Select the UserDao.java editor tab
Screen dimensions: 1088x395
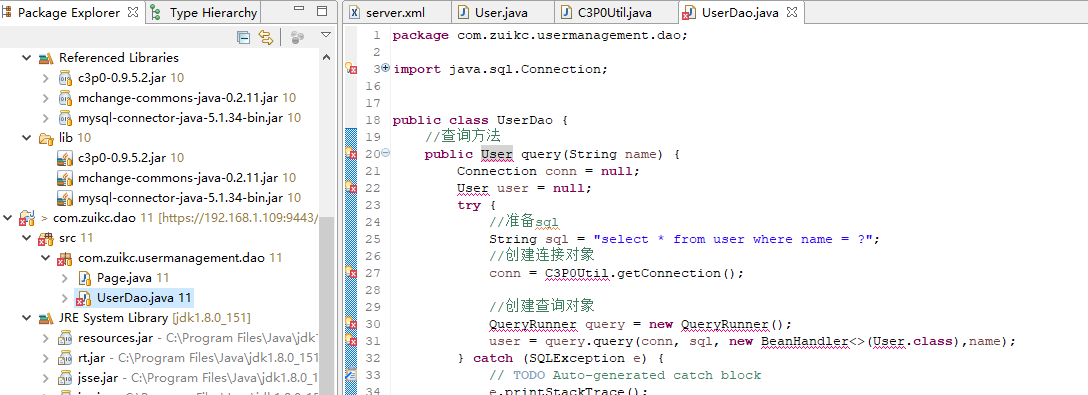point(740,12)
